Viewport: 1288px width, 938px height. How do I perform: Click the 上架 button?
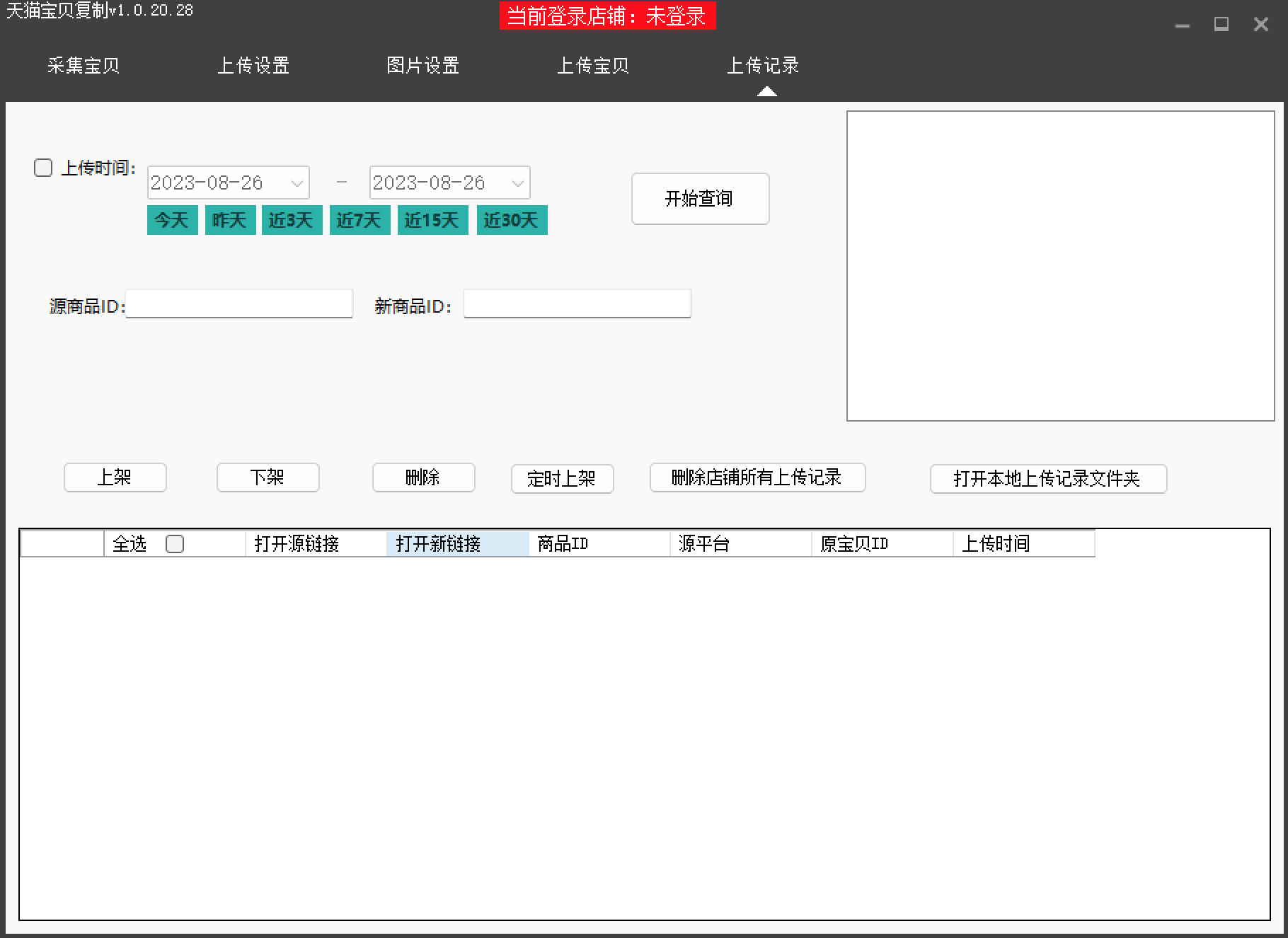(x=115, y=477)
